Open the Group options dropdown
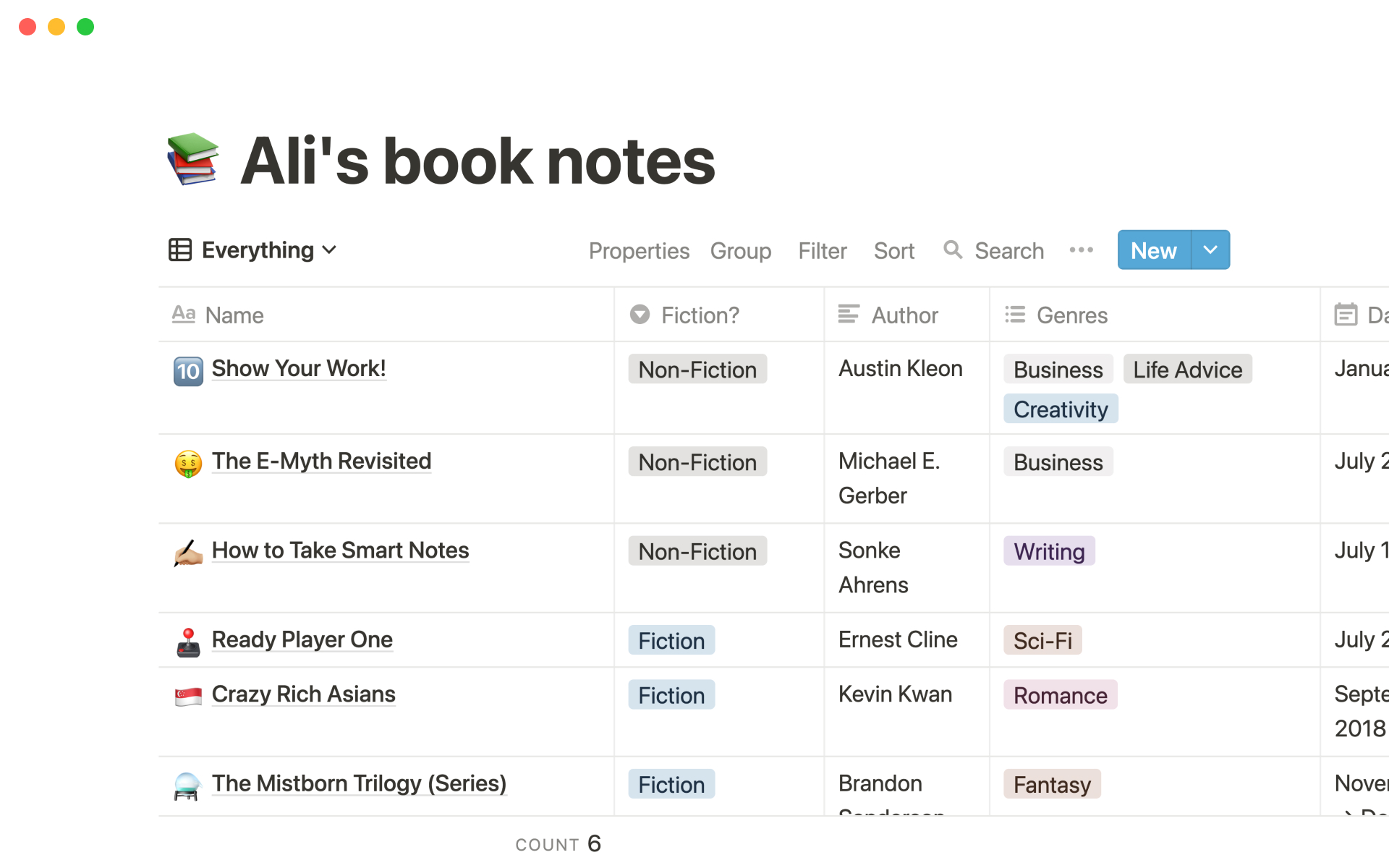The width and height of the screenshot is (1389, 868). click(741, 250)
